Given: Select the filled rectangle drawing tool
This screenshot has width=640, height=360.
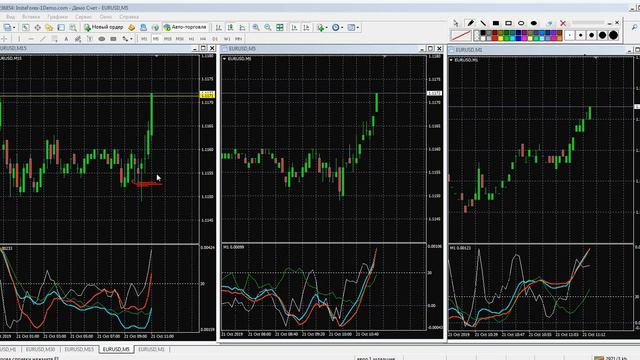Looking at the screenshot, I should click(x=496, y=23).
